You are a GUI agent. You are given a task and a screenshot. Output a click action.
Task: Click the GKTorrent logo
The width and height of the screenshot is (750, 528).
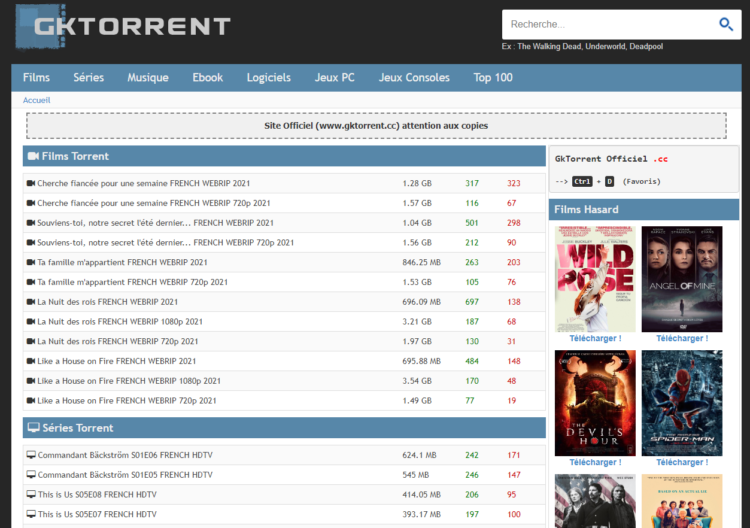pos(123,26)
